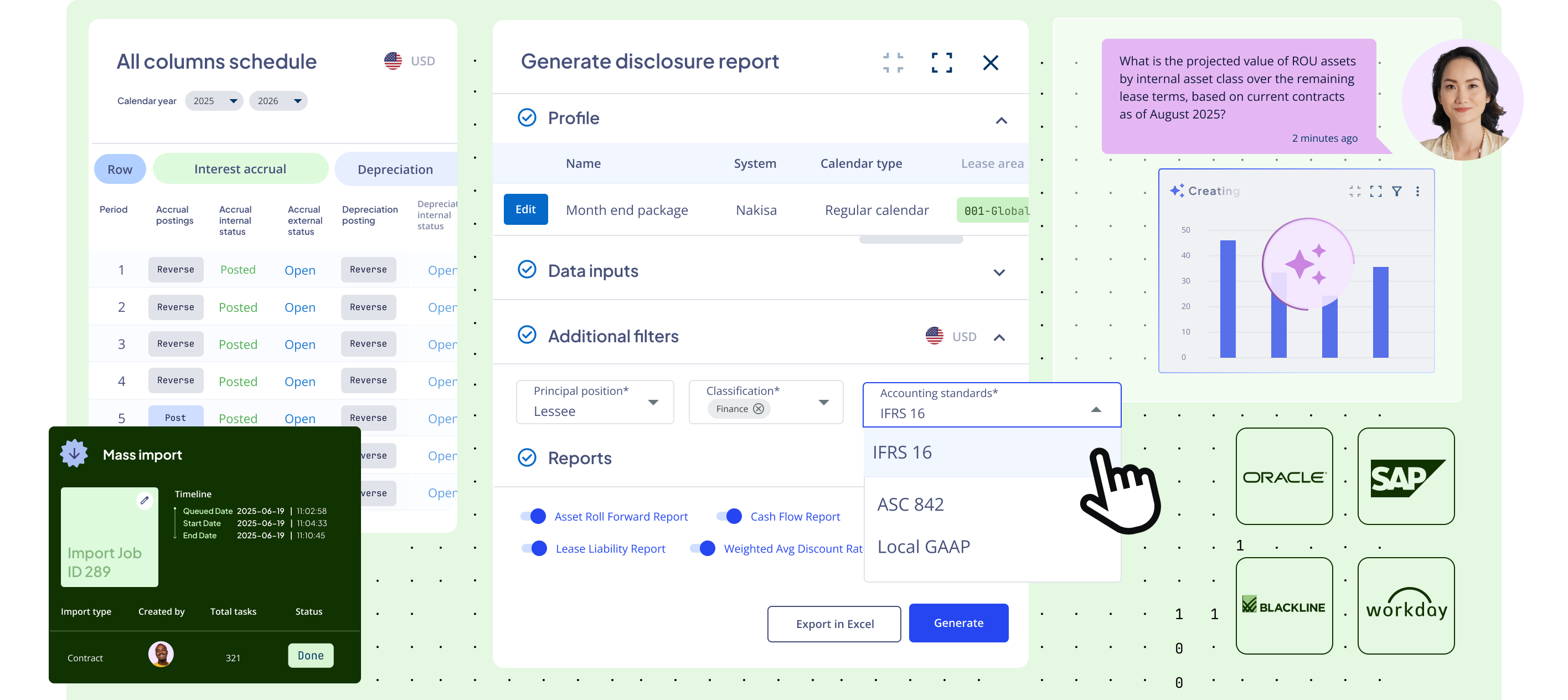Select the Interest accrual tab

click(x=240, y=168)
